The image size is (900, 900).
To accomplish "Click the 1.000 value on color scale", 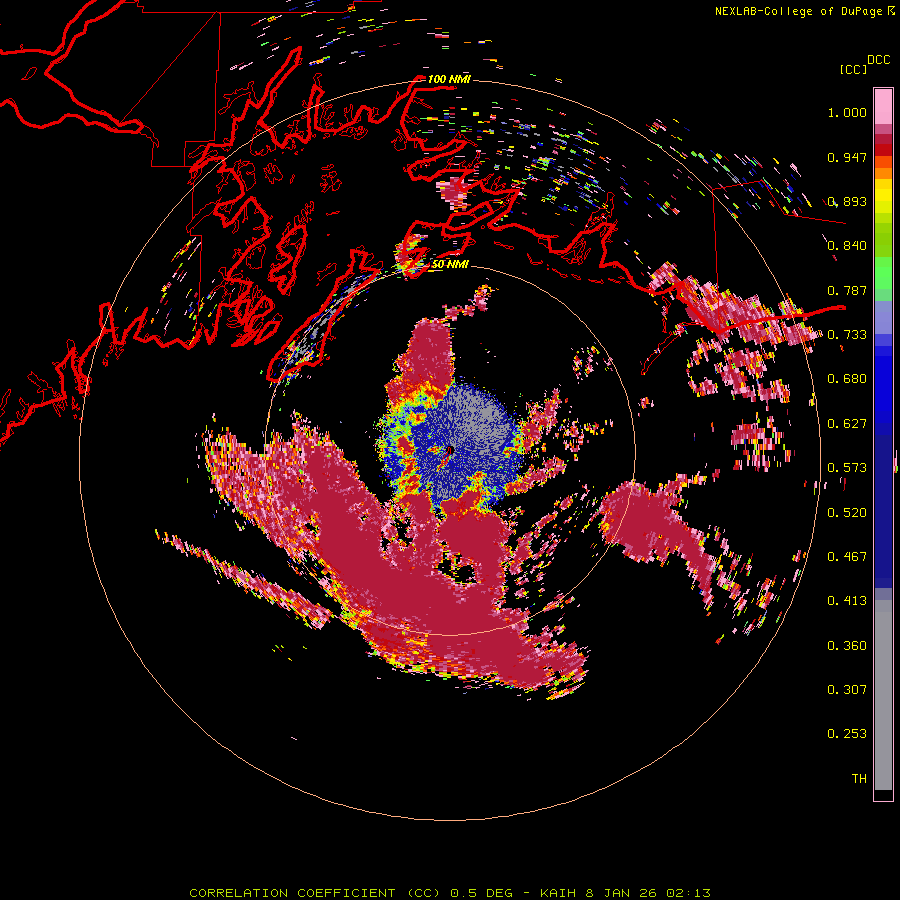I will [847, 112].
